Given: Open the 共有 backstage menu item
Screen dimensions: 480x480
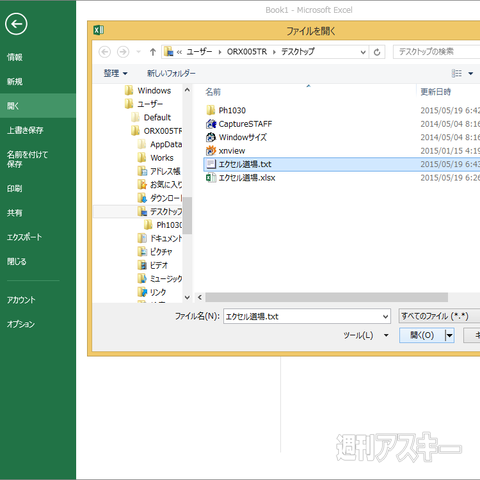Looking at the screenshot, I should [x=15, y=213].
